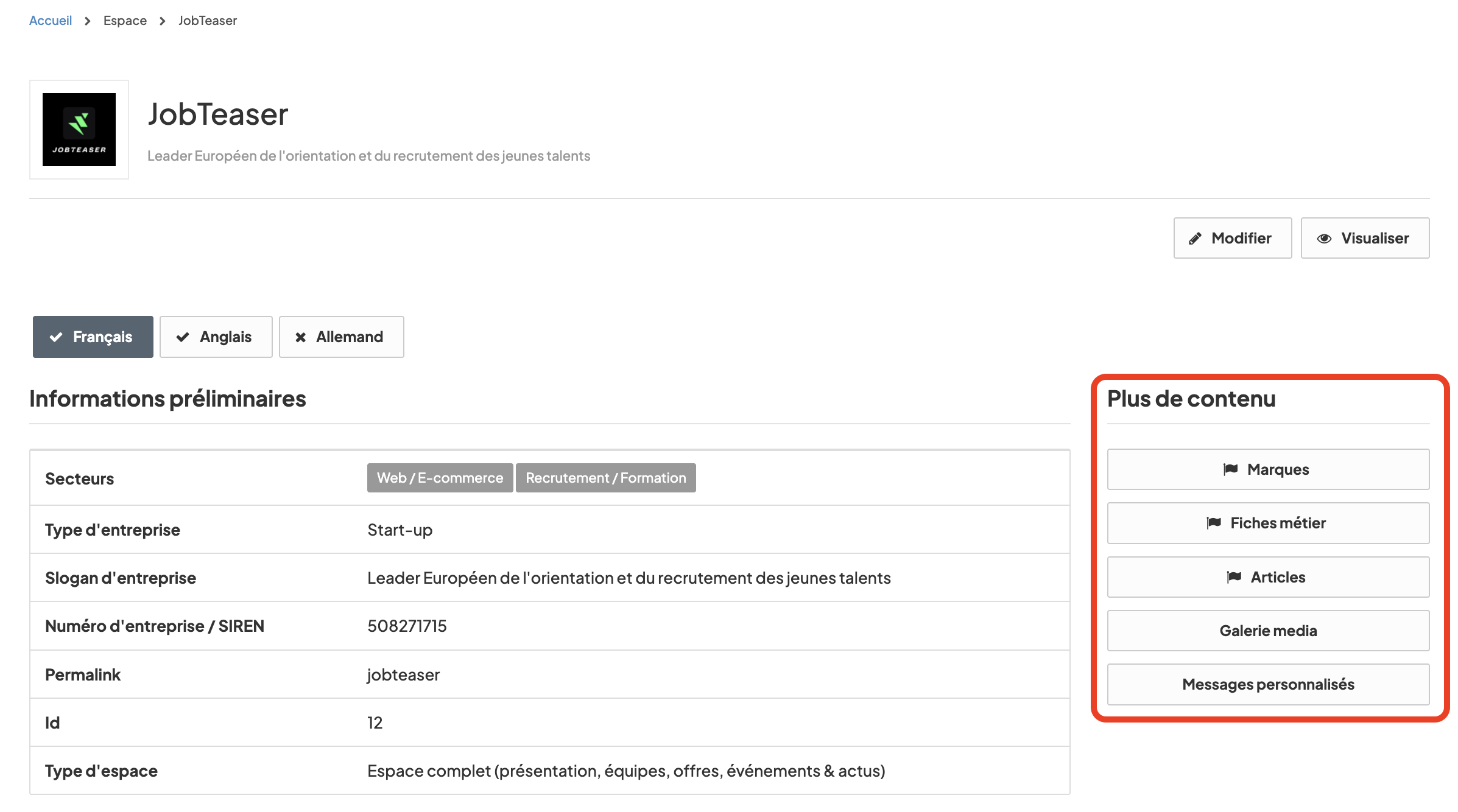Click the flag icon beside Articles
Image resolution: width=1458 pixels, height=812 pixels.
click(x=1234, y=577)
